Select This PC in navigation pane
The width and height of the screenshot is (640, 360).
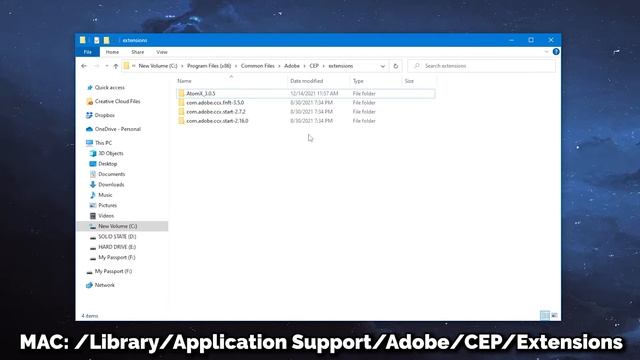(103, 143)
